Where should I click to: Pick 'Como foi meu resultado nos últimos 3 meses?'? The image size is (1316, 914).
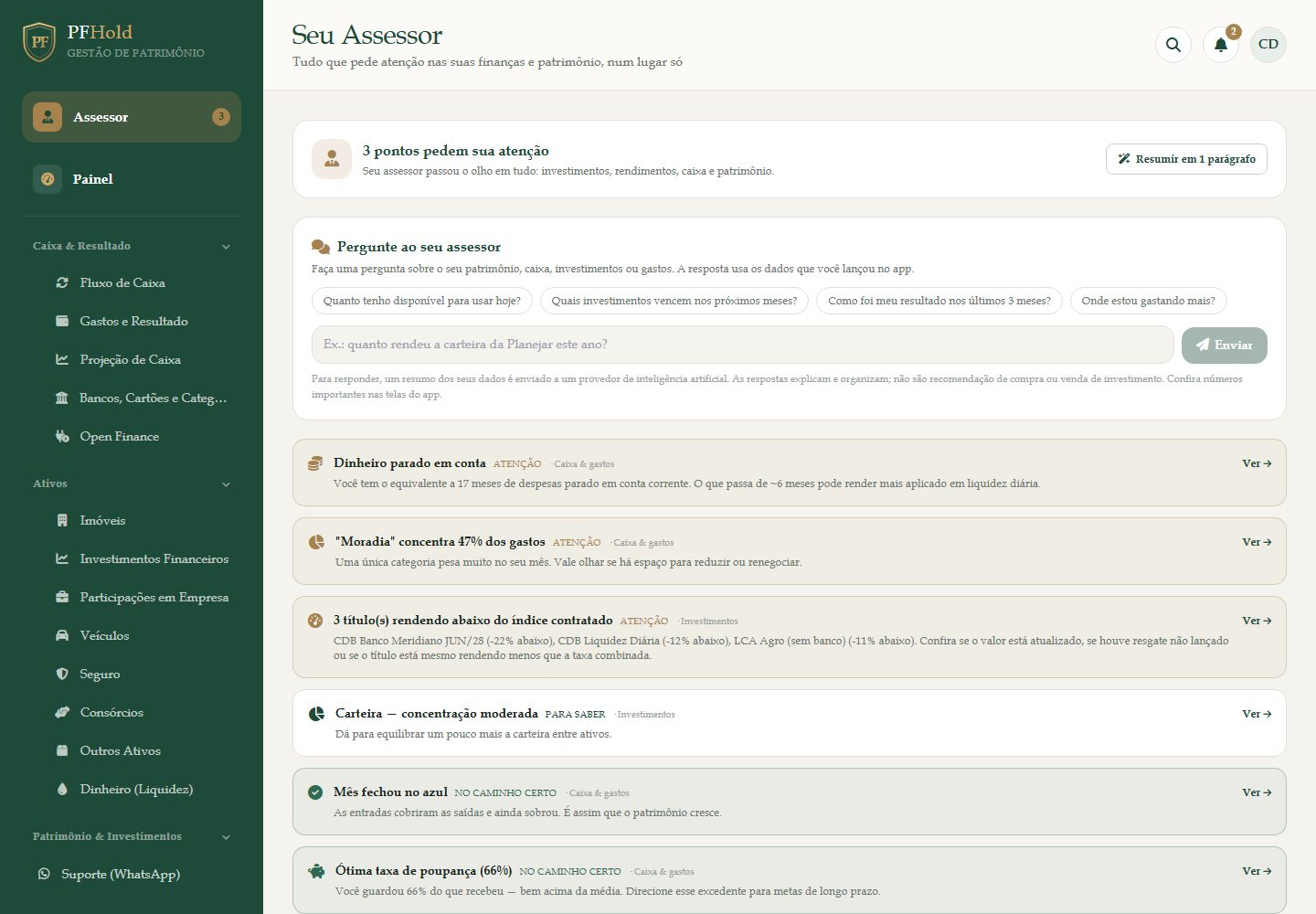point(939,301)
